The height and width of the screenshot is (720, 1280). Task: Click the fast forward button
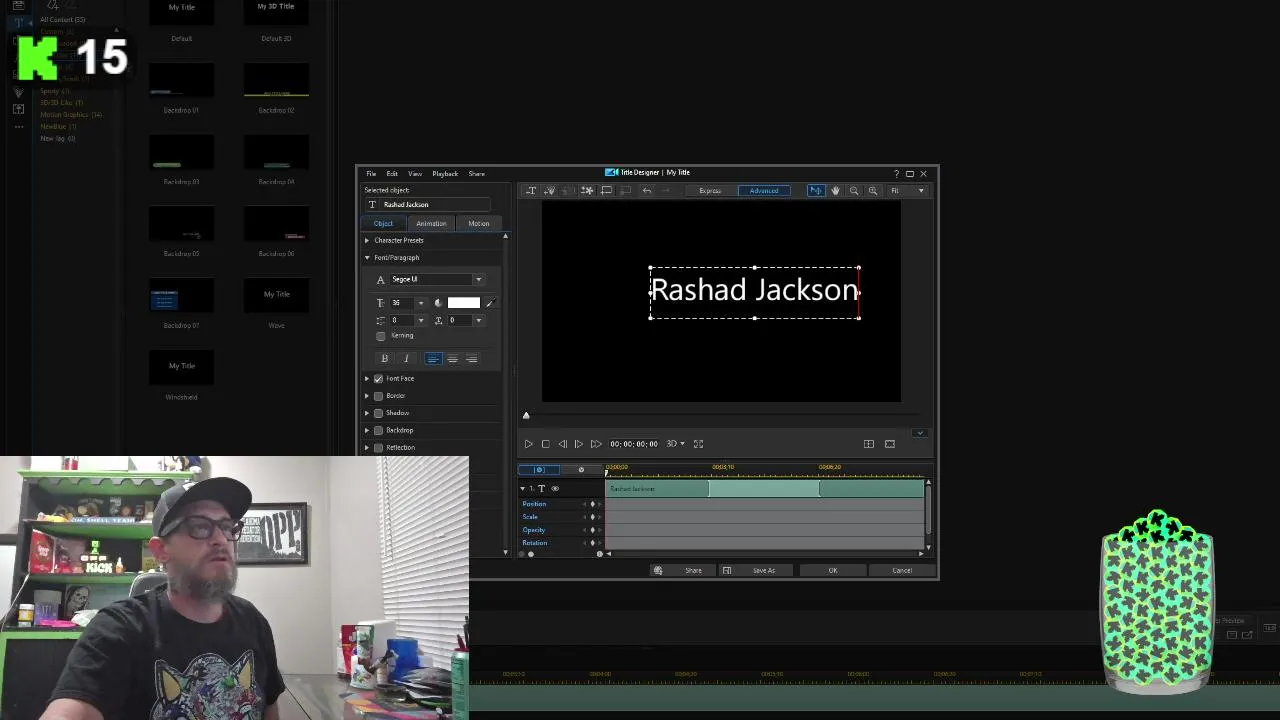point(596,444)
